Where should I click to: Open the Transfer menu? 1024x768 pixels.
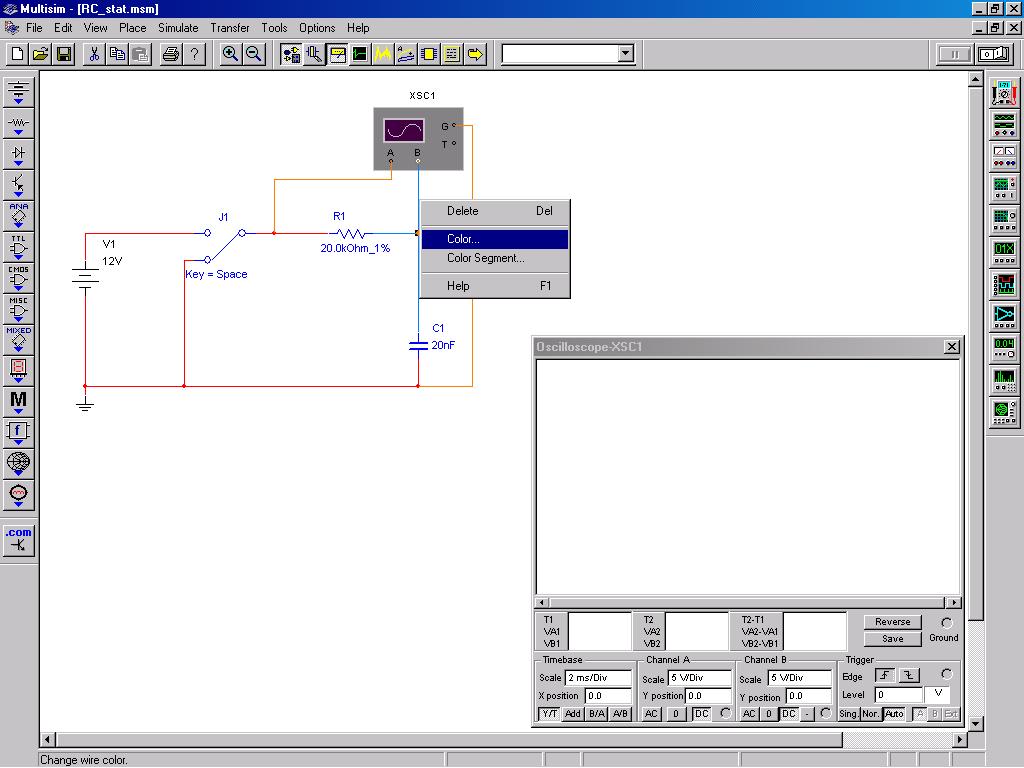coord(230,28)
